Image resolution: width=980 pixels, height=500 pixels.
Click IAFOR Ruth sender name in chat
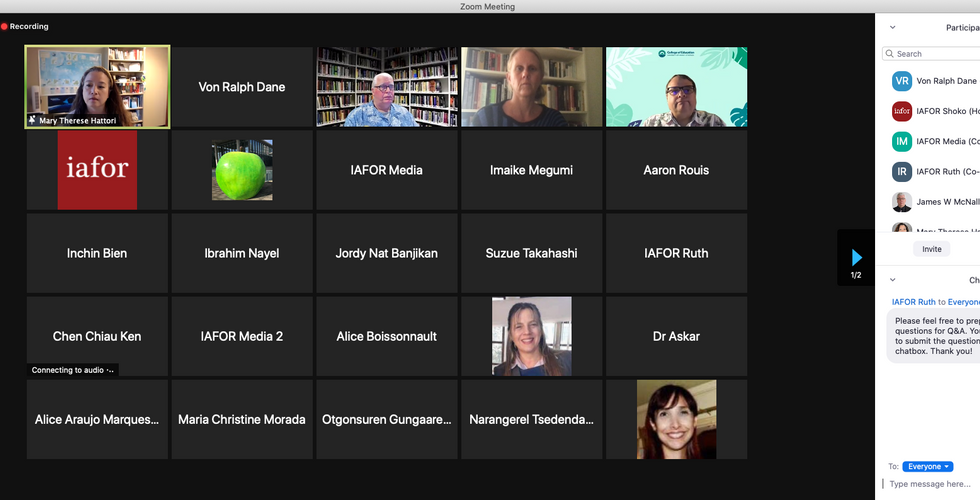click(x=914, y=302)
